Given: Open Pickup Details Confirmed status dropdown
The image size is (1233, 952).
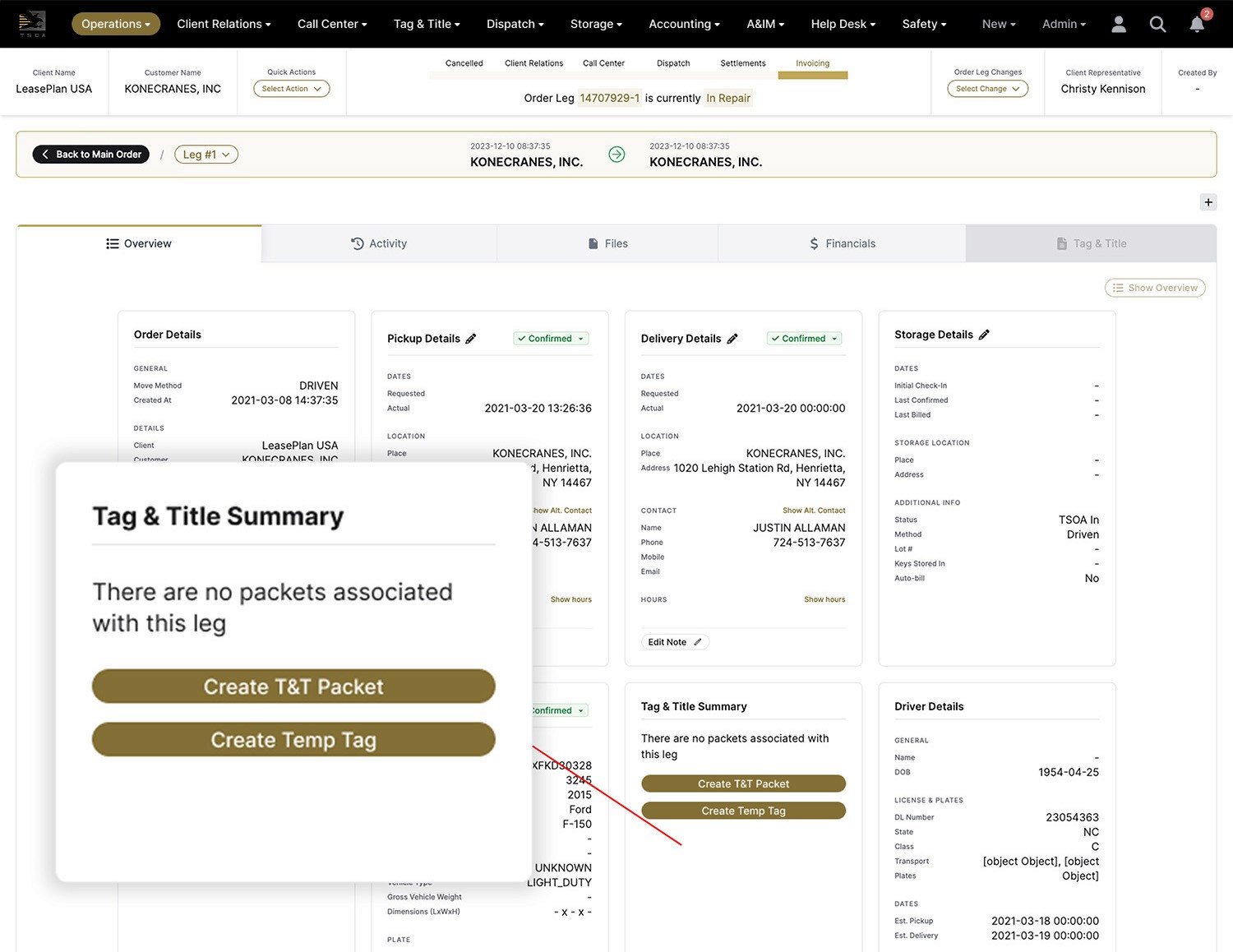Looking at the screenshot, I should 551,339.
